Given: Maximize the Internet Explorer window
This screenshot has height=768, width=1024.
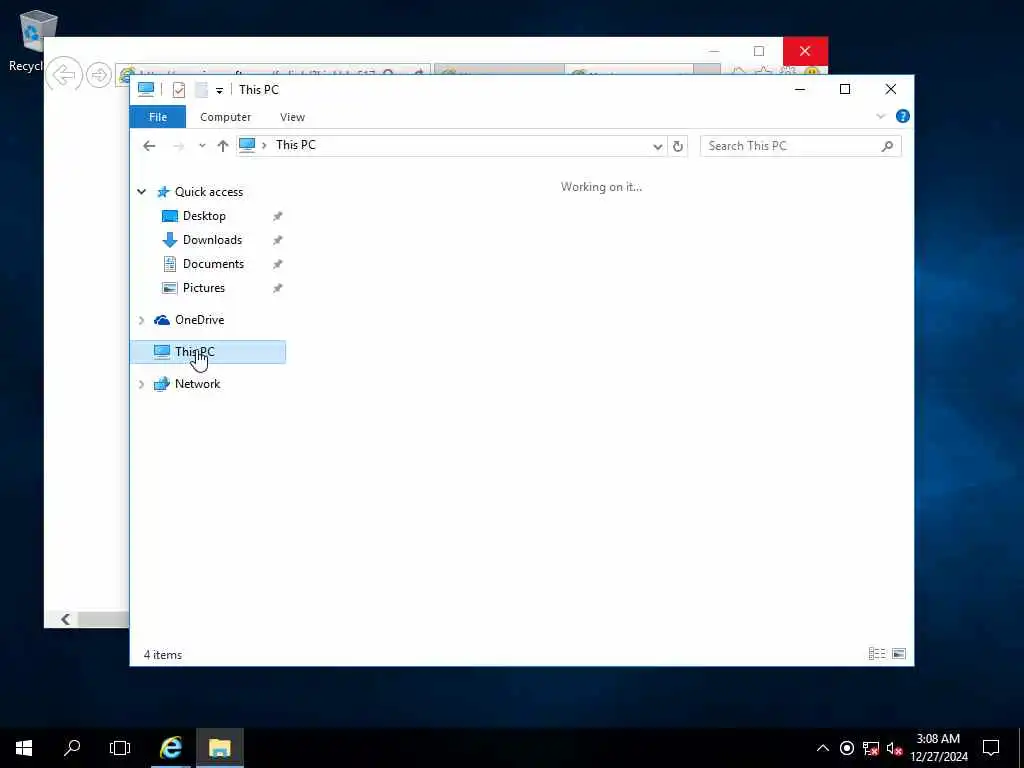Looking at the screenshot, I should (x=759, y=51).
